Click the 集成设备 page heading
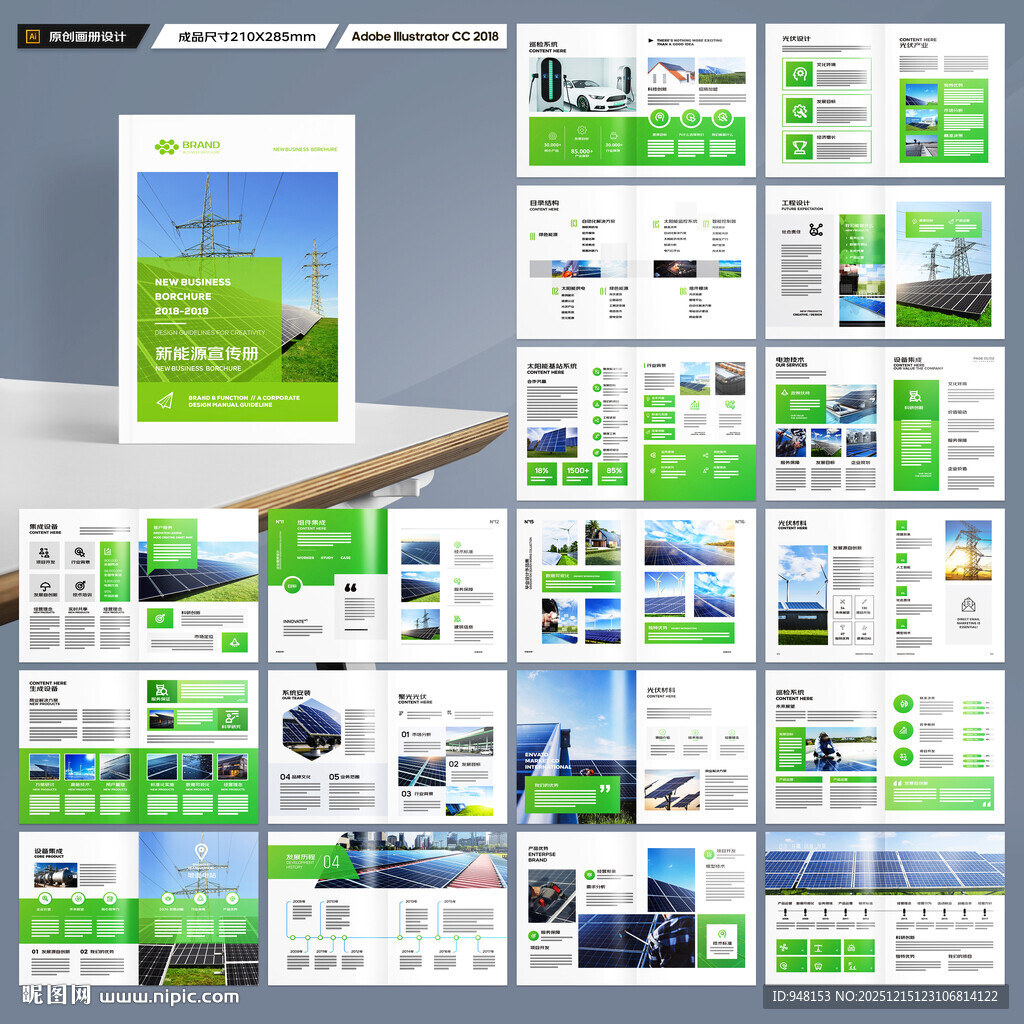This screenshot has height=1024, width=1024. tap(44, 526)
